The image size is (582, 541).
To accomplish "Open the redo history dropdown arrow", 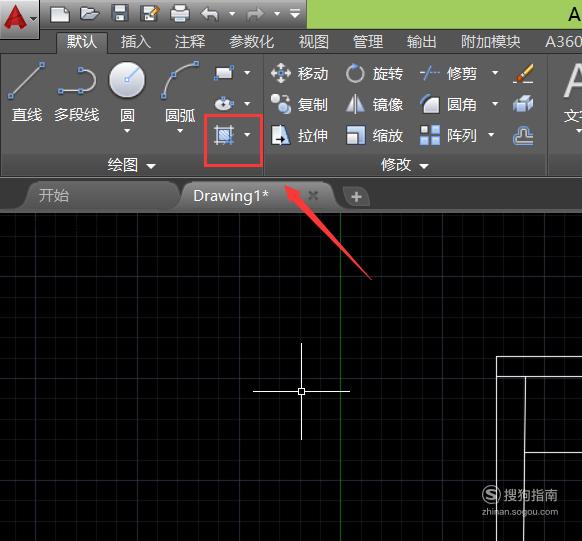I will point(277,14).
